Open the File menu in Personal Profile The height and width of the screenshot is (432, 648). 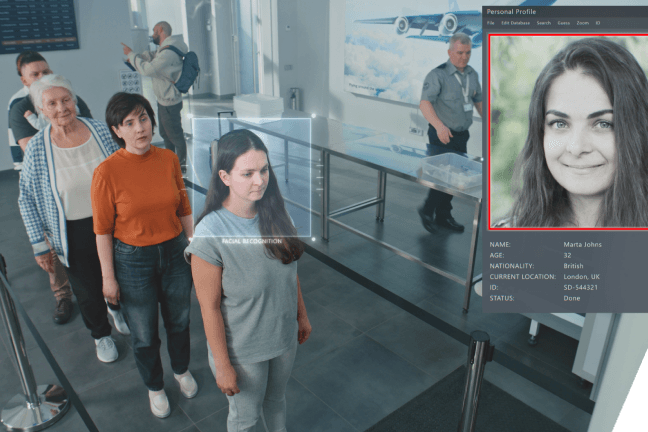(491, 23)
